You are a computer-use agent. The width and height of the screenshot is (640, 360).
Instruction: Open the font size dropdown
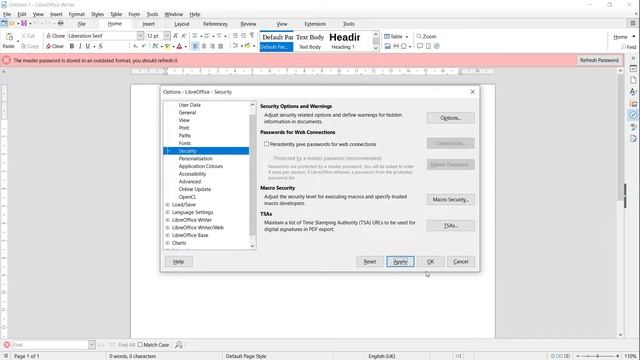tap(167, 36)
